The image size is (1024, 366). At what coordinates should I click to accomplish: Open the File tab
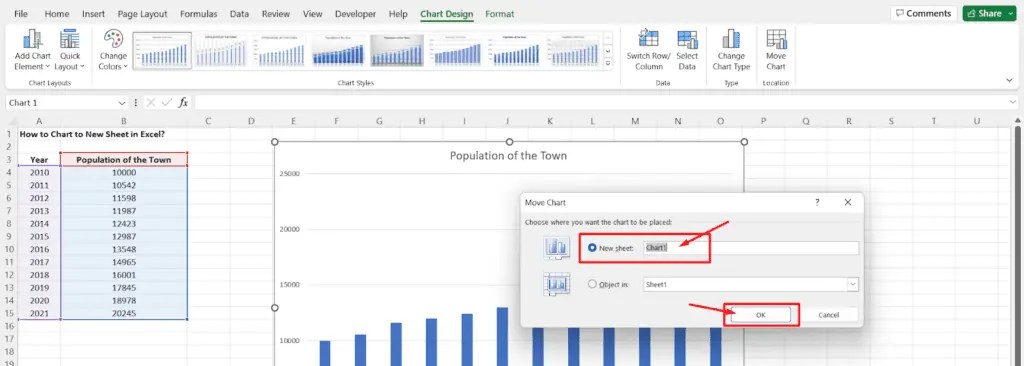click(21, 14)
